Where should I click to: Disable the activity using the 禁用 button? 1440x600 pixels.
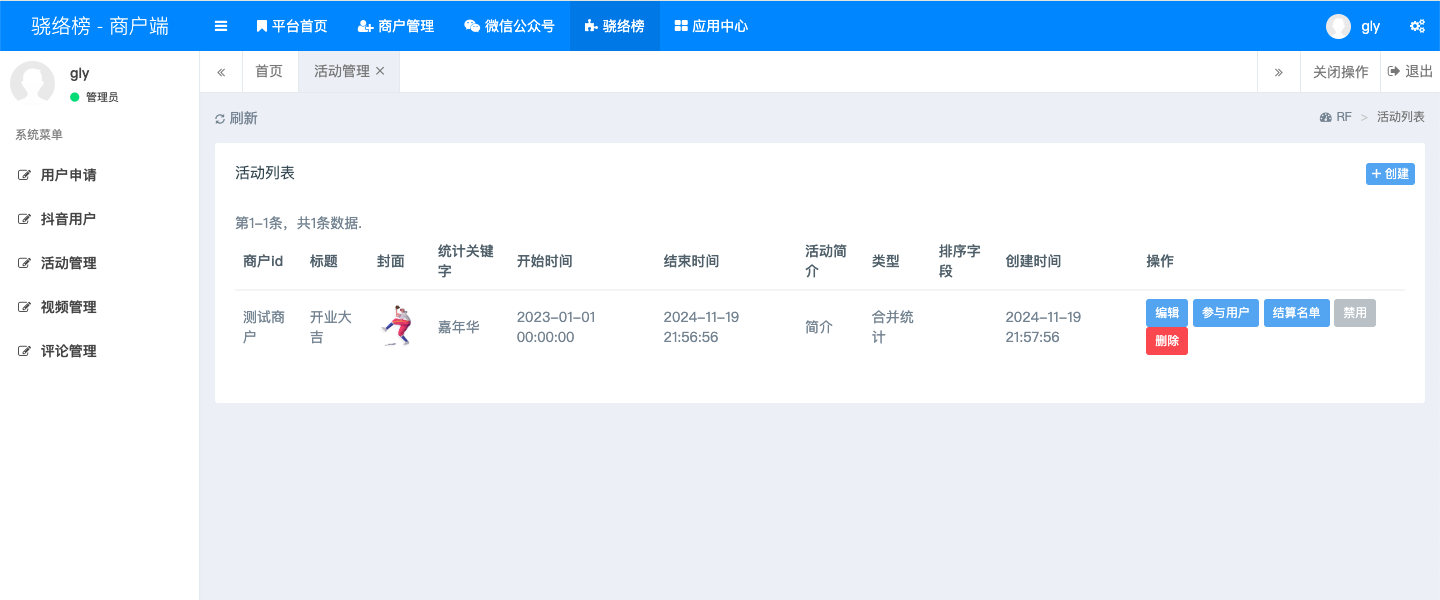pos(1355,313)
